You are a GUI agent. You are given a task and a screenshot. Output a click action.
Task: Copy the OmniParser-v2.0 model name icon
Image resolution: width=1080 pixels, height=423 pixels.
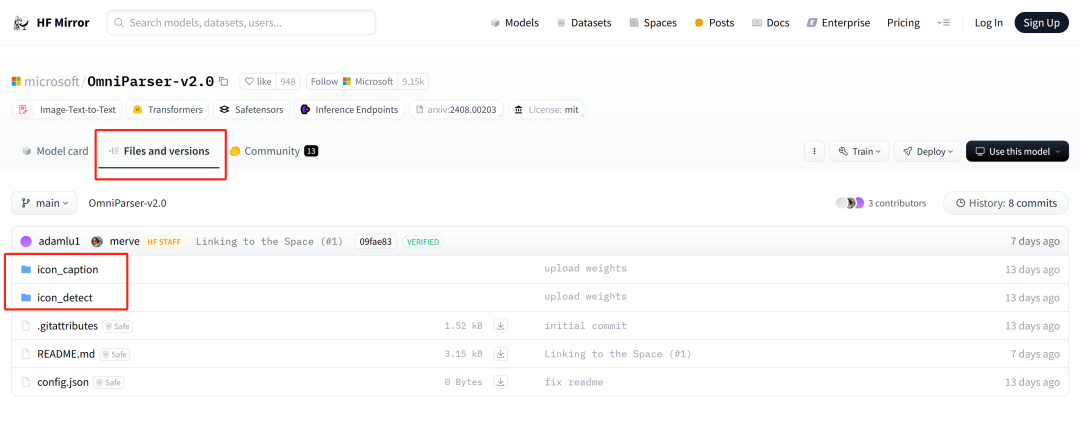tap(223, 81)
